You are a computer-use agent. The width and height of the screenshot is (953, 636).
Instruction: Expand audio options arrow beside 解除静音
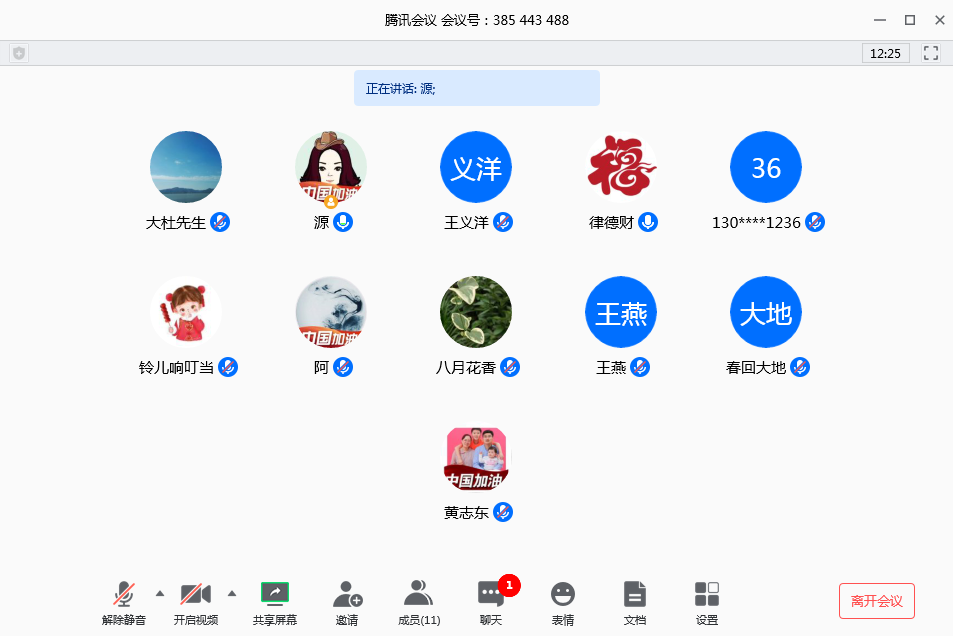(x=160, y=593)
